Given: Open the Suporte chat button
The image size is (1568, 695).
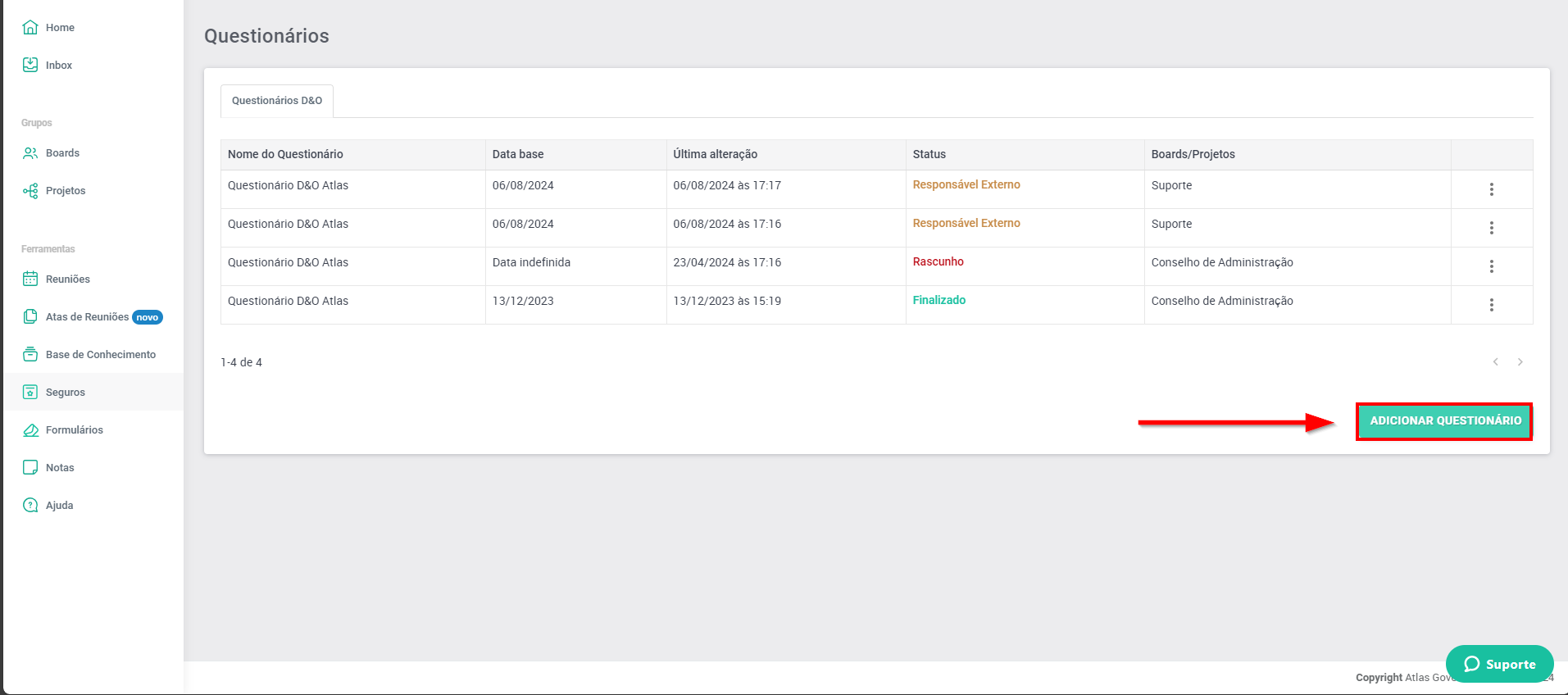Looking at the screenshot, I should click(x=1499, y=664).
